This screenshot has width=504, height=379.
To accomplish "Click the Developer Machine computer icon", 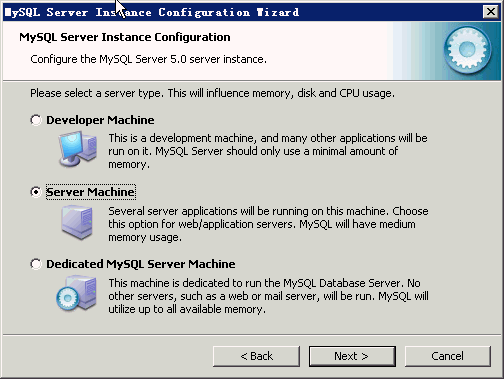I will pos(78,149).
